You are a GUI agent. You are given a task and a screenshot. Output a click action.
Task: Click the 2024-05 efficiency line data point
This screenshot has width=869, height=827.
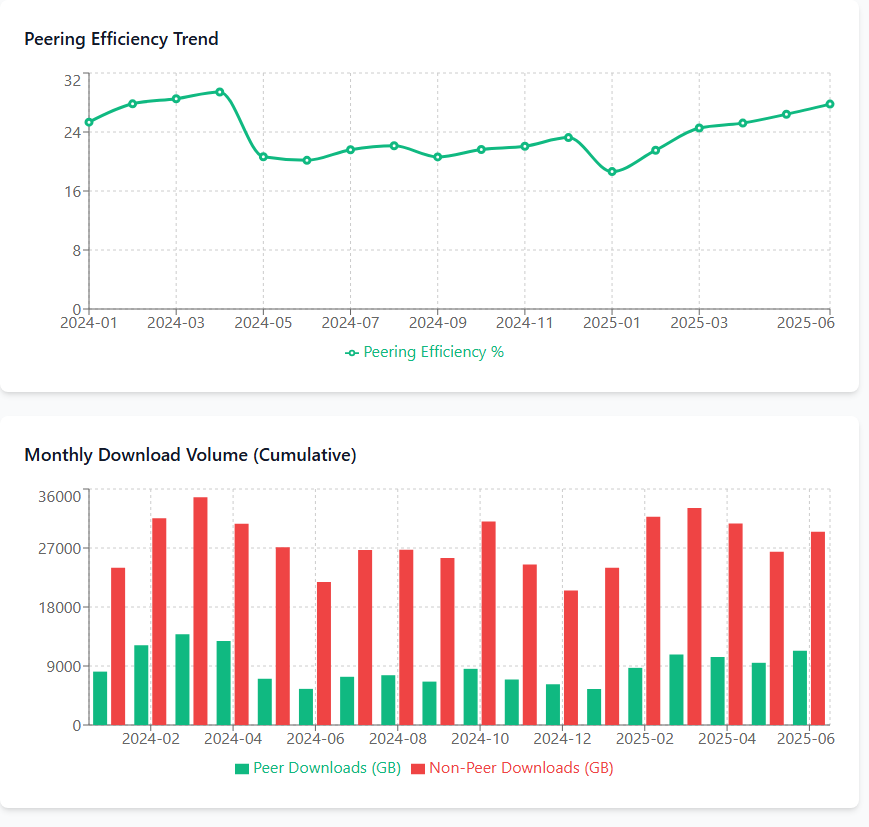263,157
